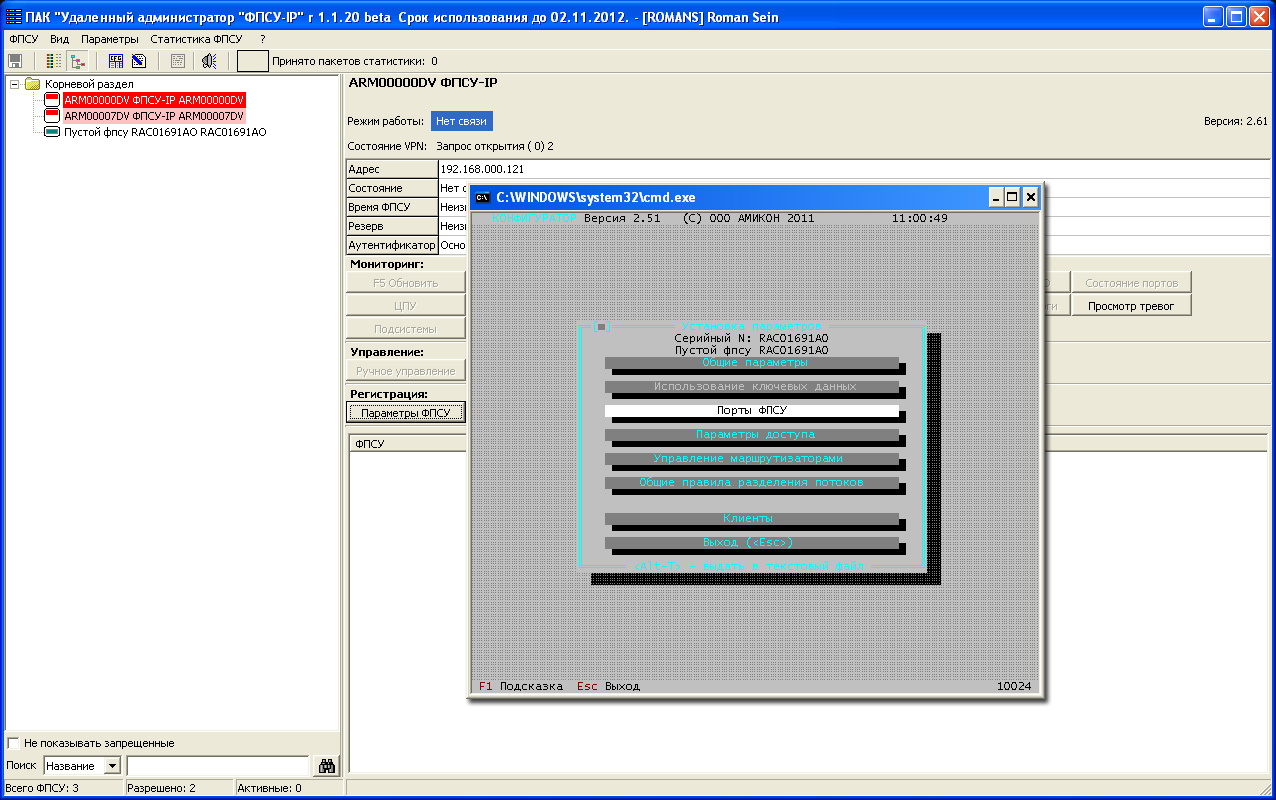Viewport: 1276px width, 800px height.
Task: Click 'Esc Выход' in console bottom bar
Action: pyautogui.click(x=608, y=686)
